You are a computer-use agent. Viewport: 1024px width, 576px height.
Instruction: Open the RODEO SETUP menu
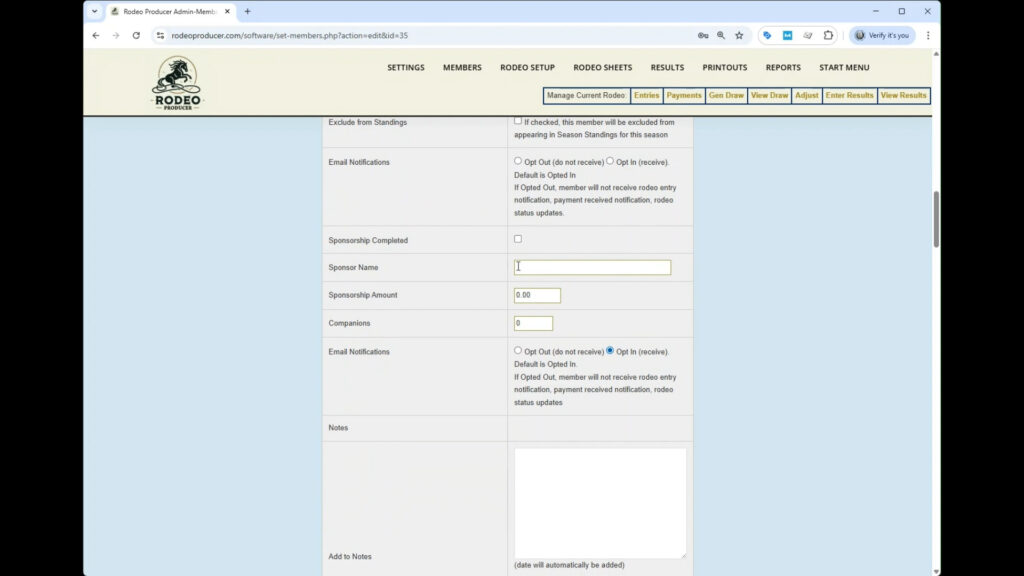(x=527, y=68)
